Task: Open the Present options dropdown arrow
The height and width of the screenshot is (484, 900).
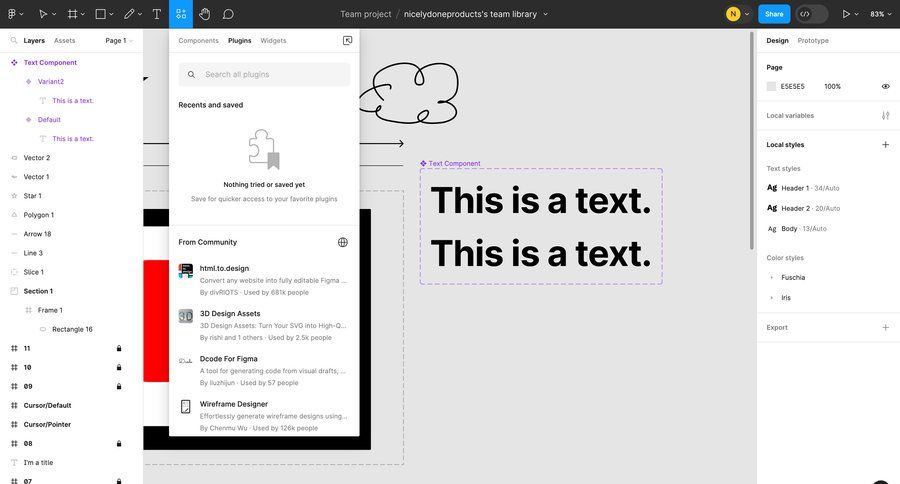Action: [x=857, y=14]
